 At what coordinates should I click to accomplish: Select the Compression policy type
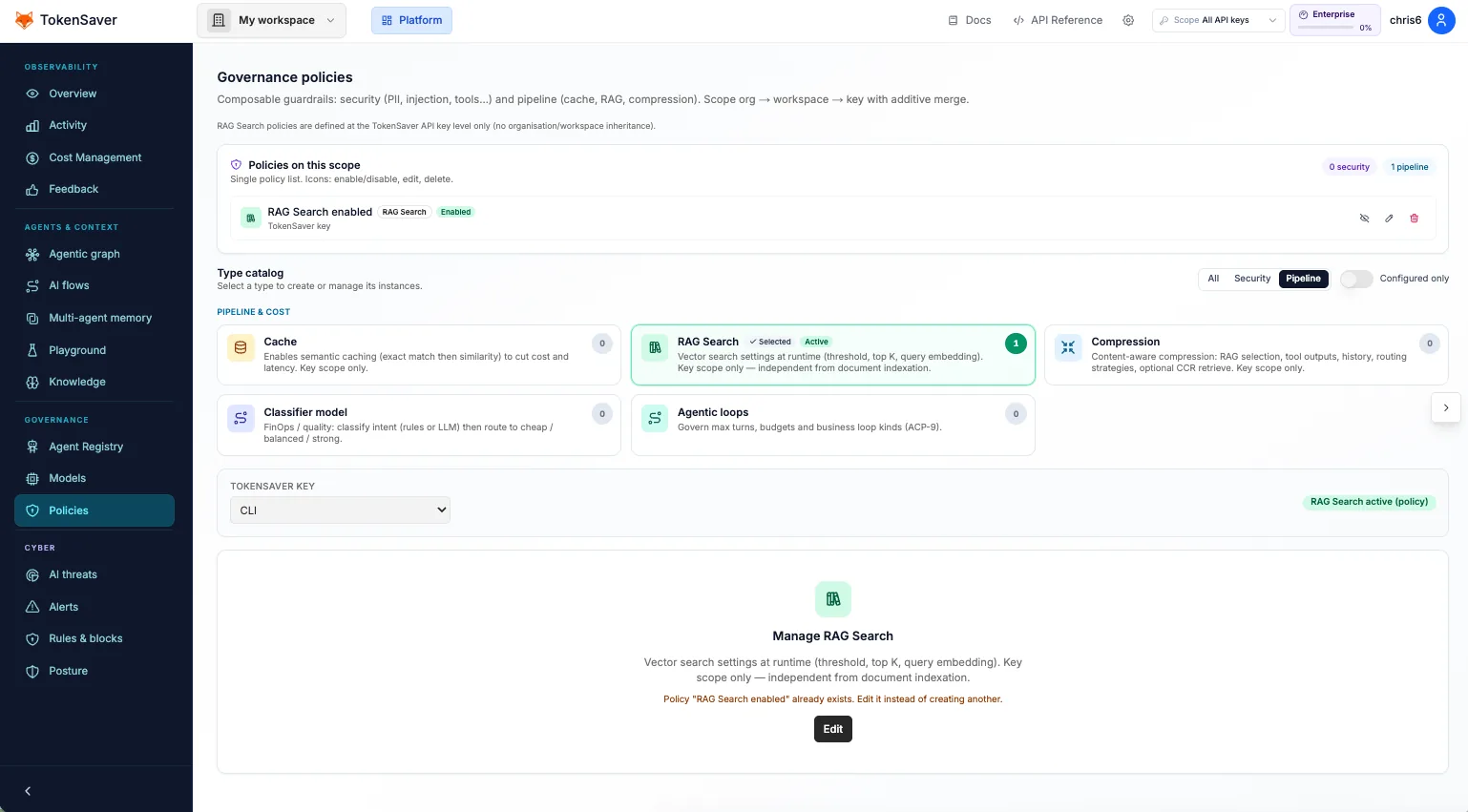pyautogui.click(x=1247, y=355)
